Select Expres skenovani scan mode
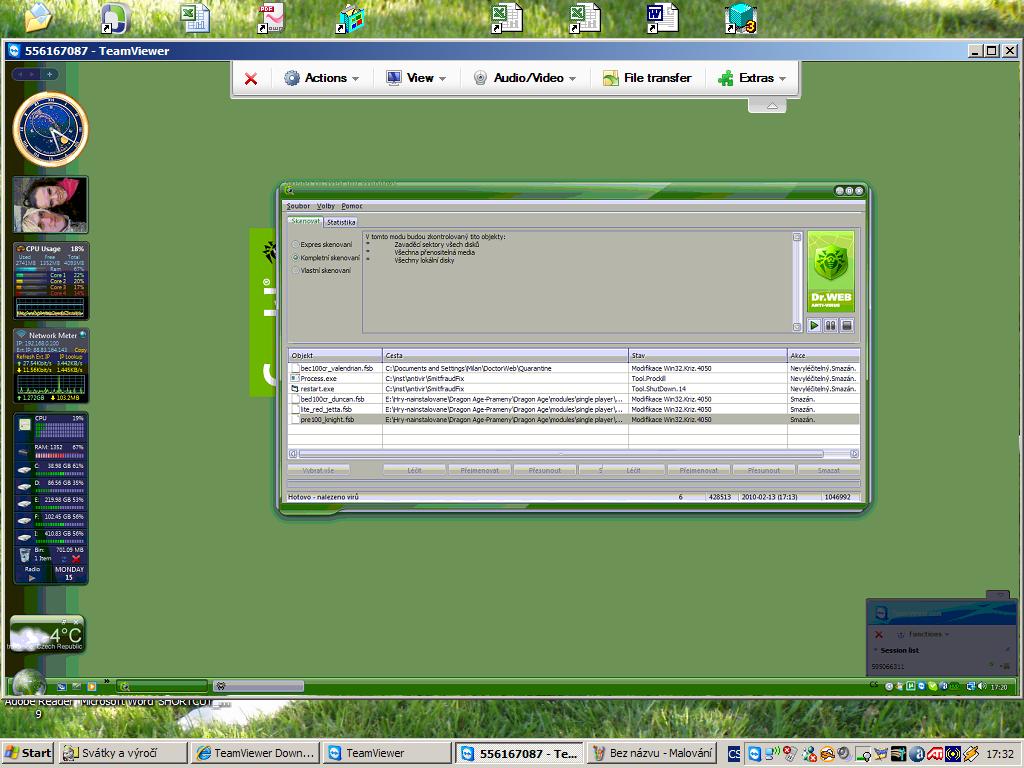1024x768 pixels. (x=295, y=244)
